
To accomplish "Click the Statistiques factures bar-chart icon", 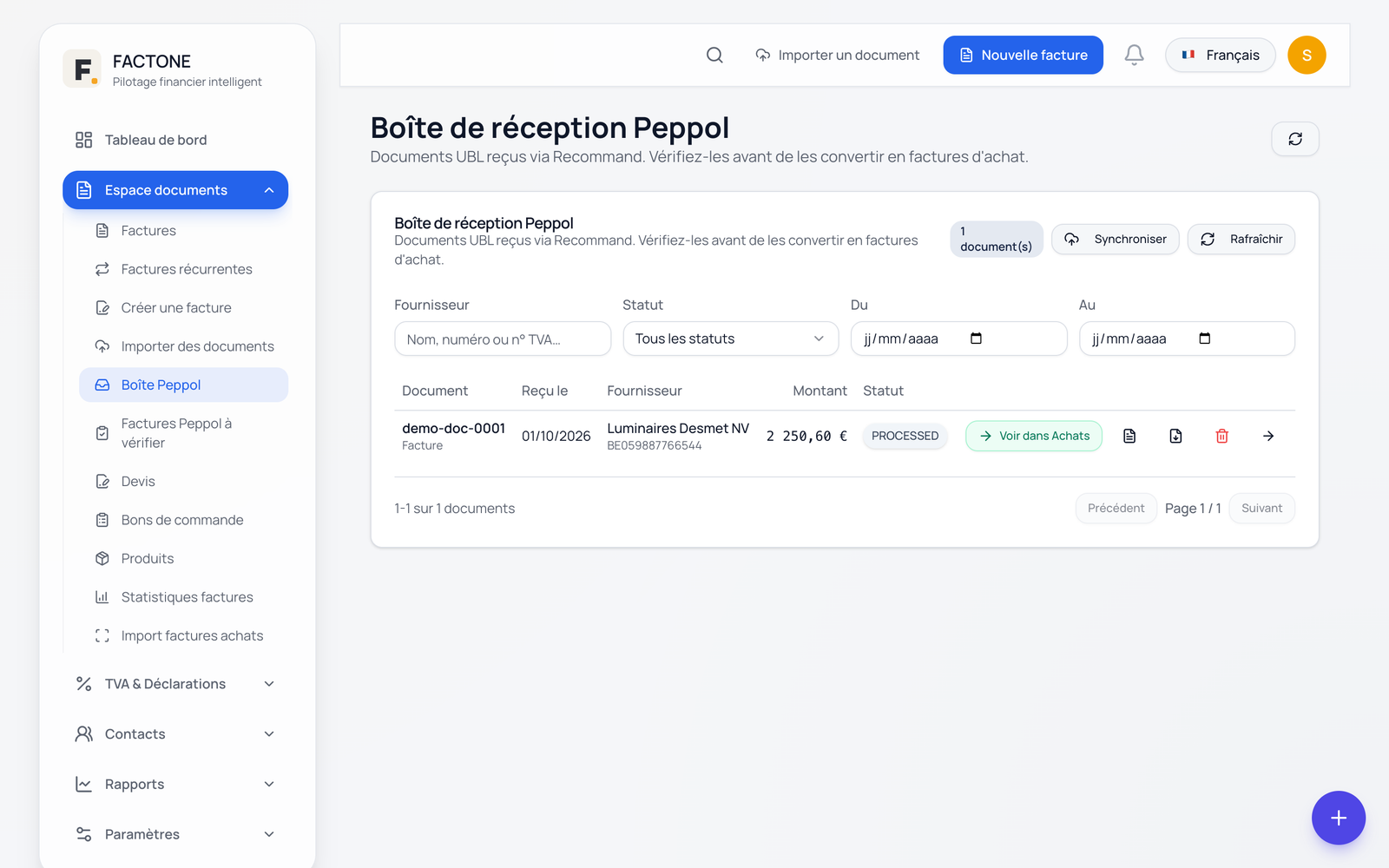I will 102,597.
